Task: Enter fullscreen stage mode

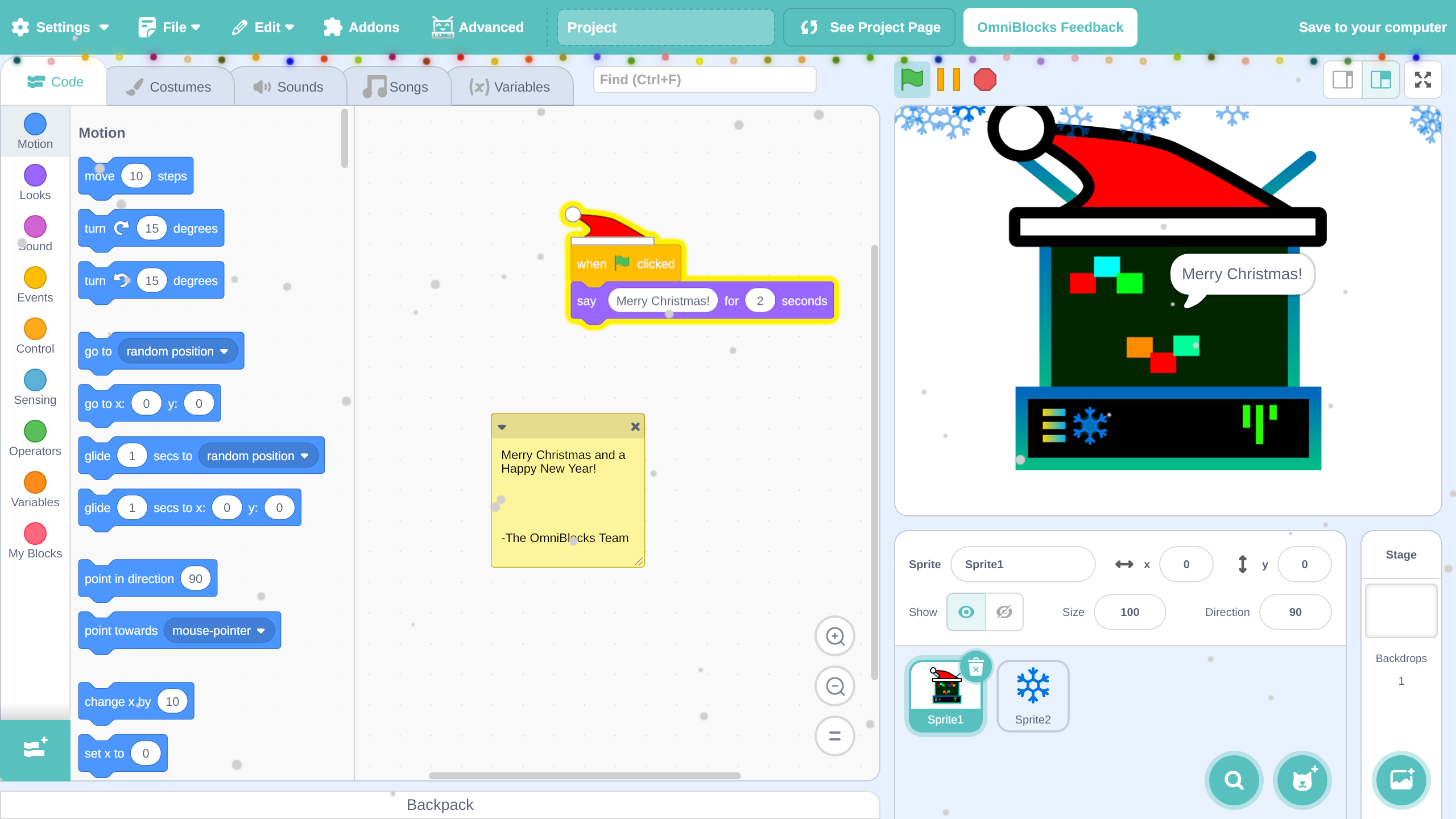Action: pos(1422,80)
